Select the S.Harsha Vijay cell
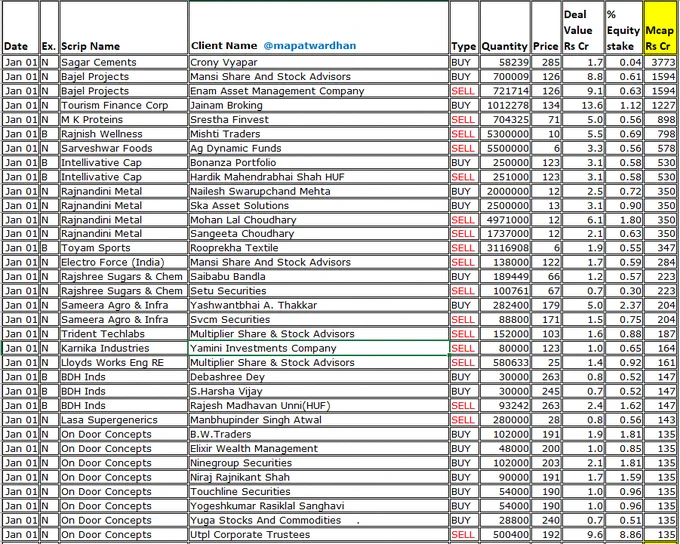The height and width of the screenshot is (544, 680). 319,391
